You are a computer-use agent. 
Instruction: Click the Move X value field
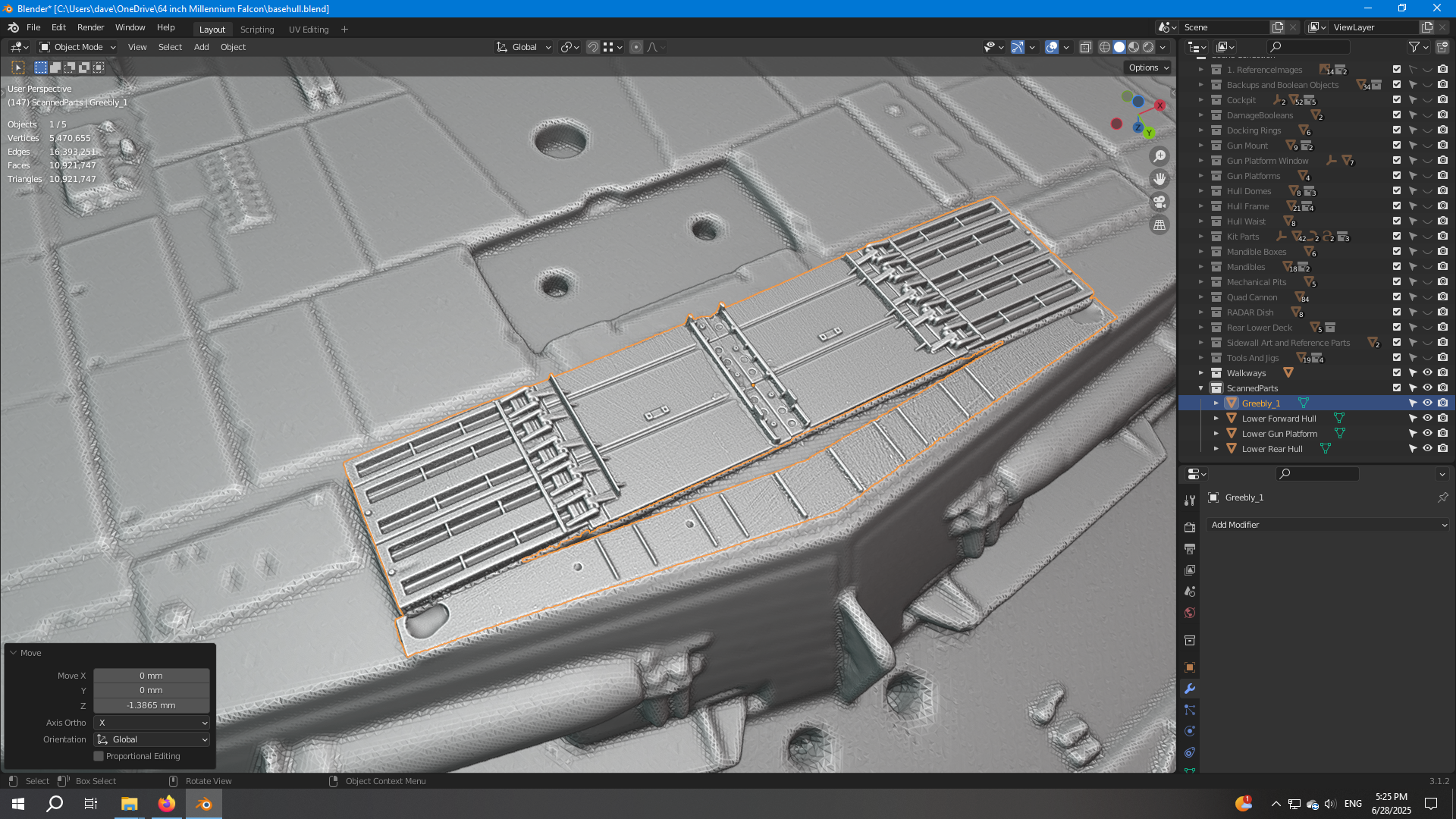click(x=151, y=676)
